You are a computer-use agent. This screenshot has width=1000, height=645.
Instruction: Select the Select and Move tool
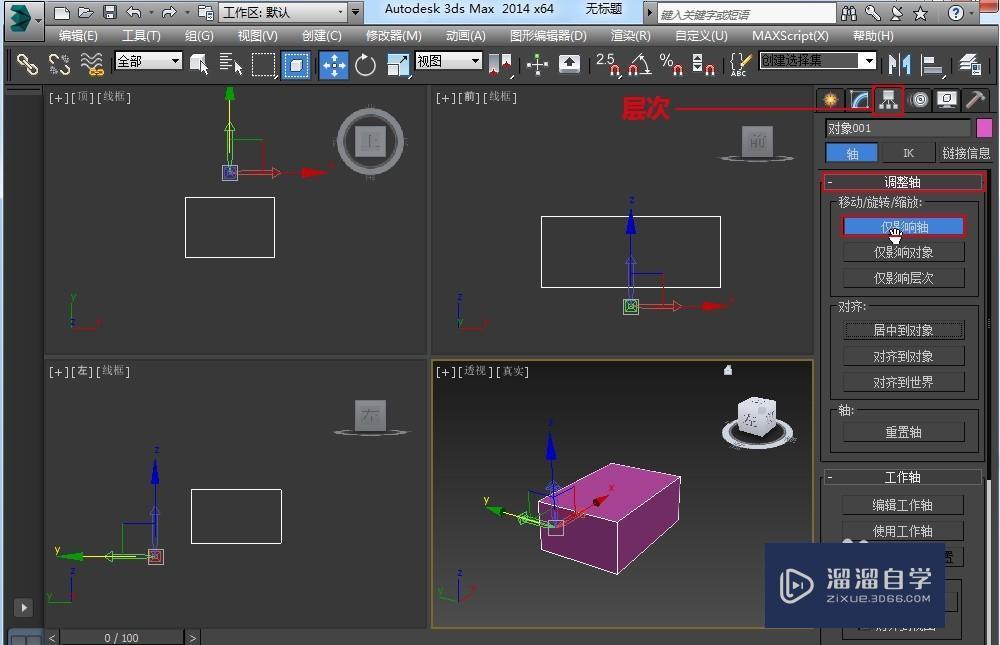tap(332, 65)
